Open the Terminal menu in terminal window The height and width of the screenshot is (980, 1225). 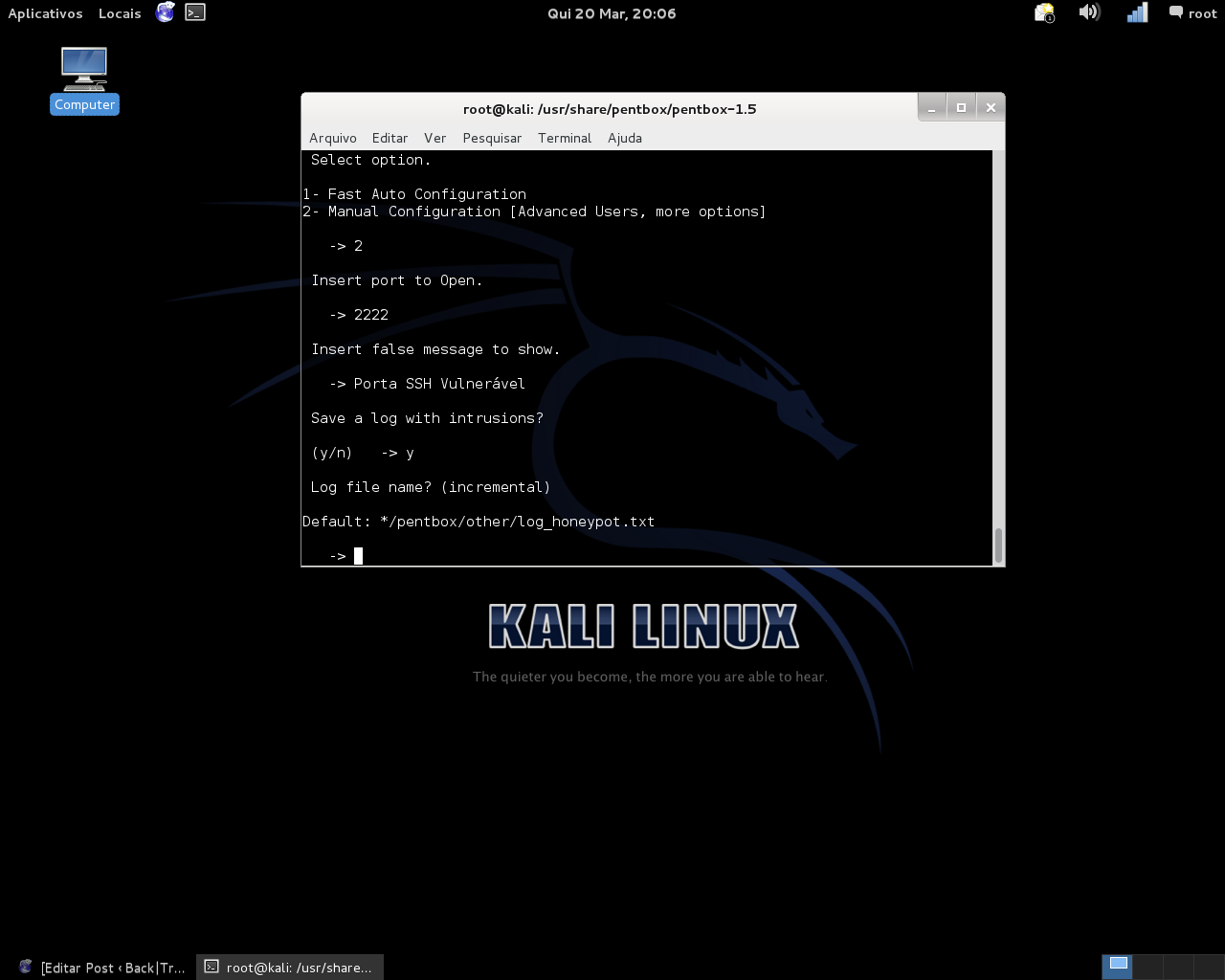coord(565,138)
